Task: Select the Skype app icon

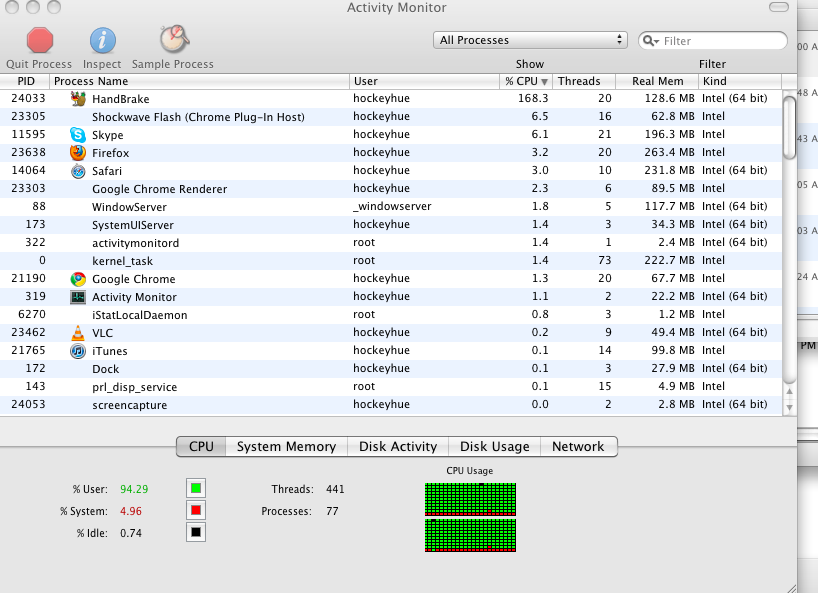Action: 78,135
